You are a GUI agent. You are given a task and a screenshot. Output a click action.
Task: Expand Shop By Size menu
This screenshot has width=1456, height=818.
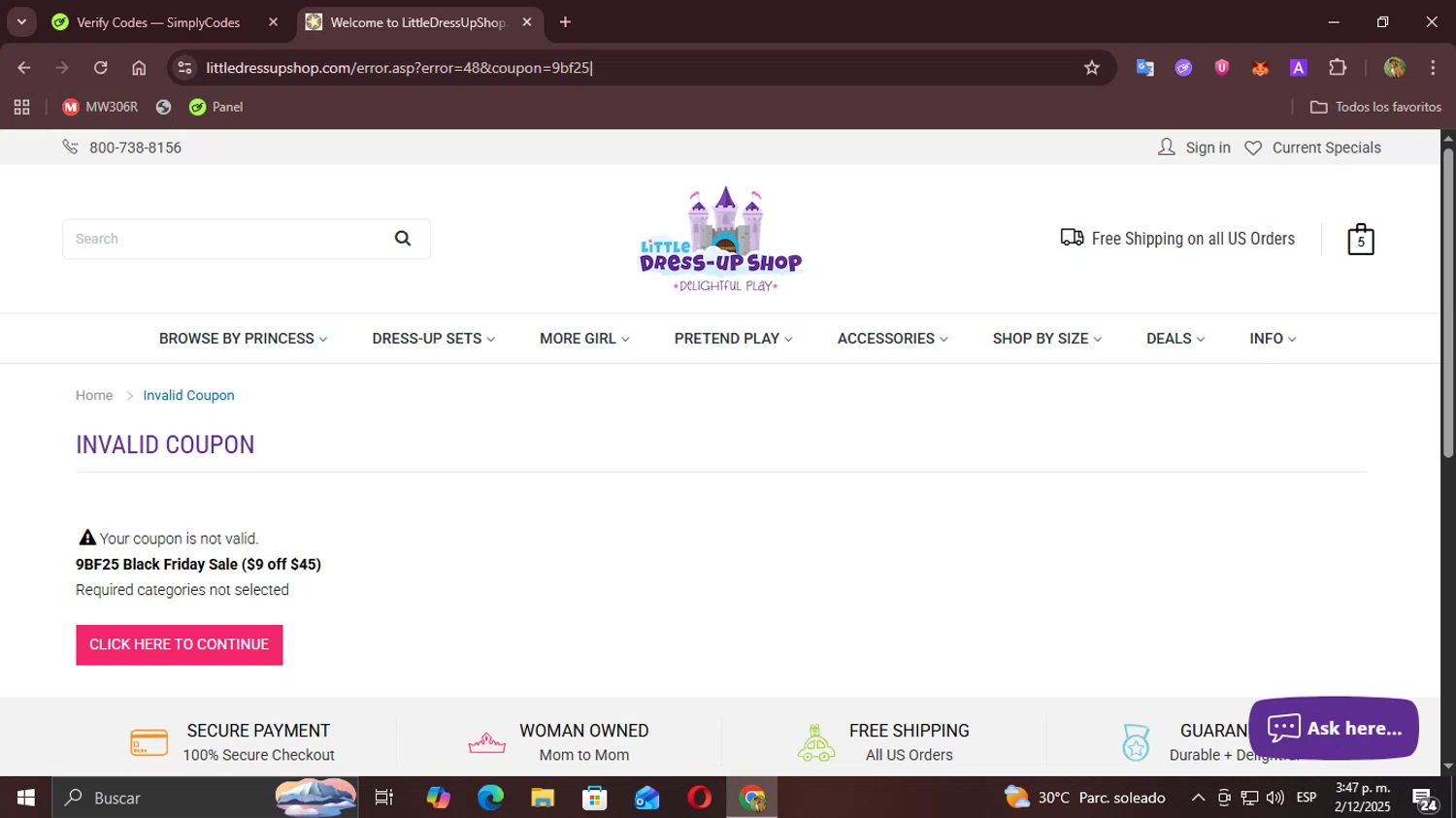point(1047,339)
